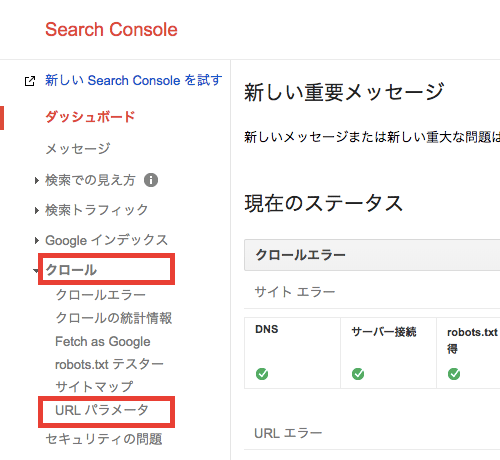The width and height of the screenshot is (500, 460).
Task: Open the Search Console logo link
Action: coord(111,30)
